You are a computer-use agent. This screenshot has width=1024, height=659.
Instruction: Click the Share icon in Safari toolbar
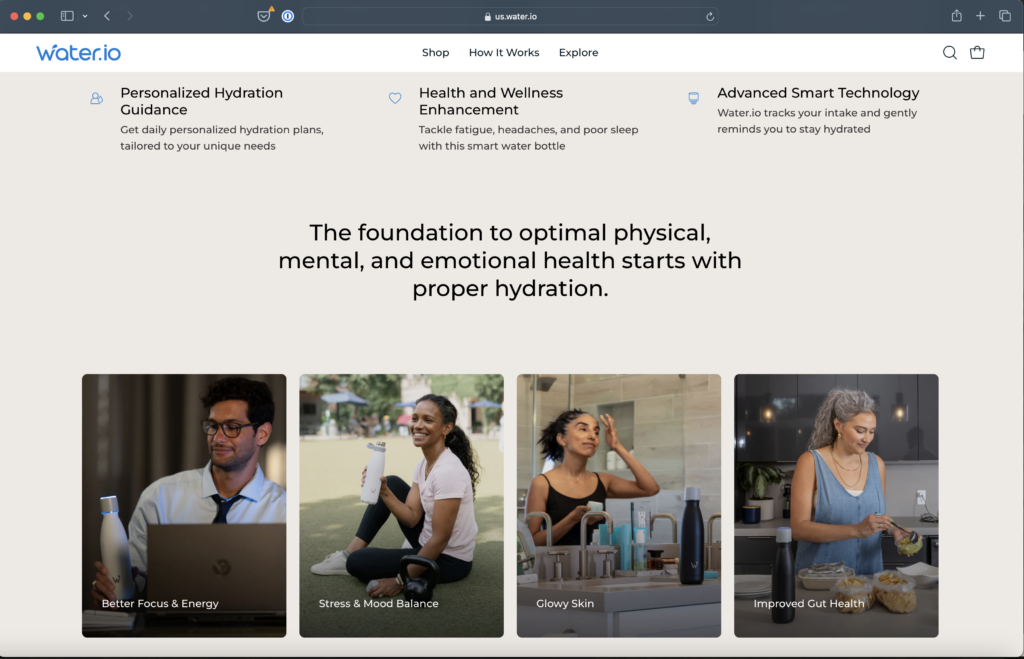click(956, 16)
